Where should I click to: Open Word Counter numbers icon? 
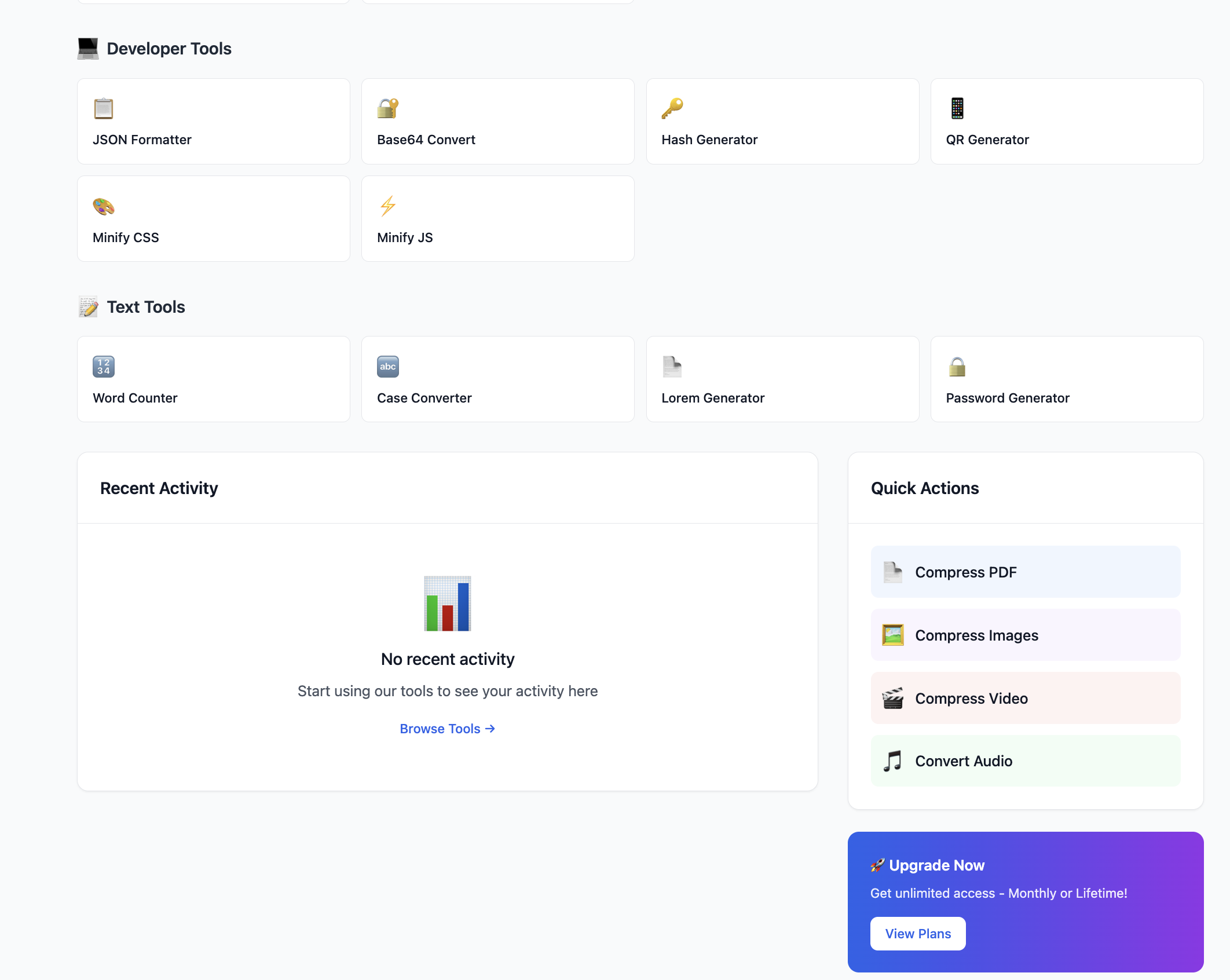[x=104, y=367]
